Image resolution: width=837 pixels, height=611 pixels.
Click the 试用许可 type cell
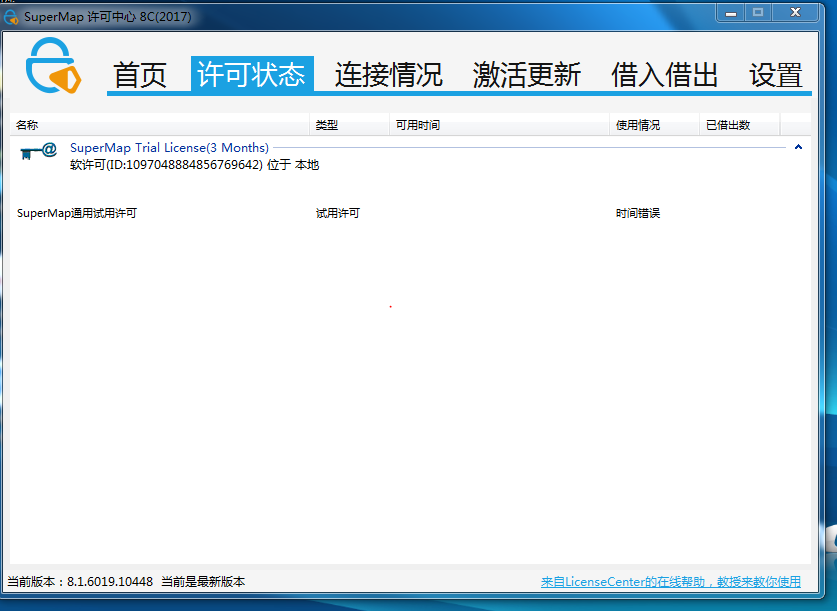[338, 213]
